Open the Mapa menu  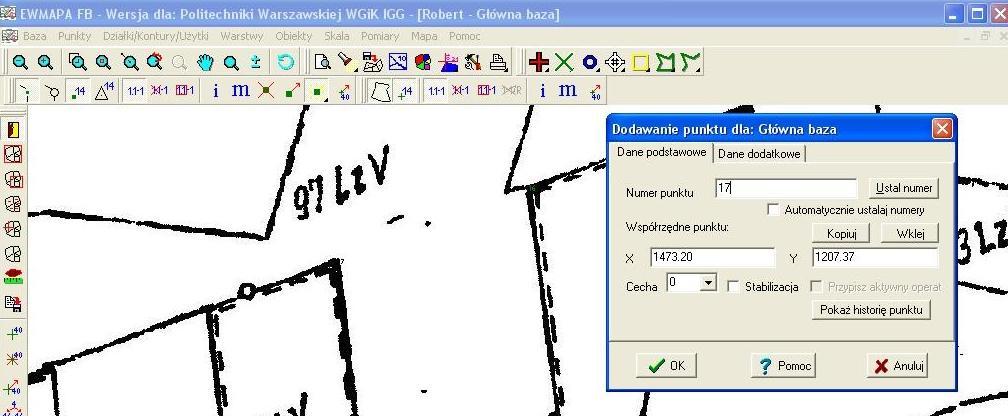click(x=424, y=36)
